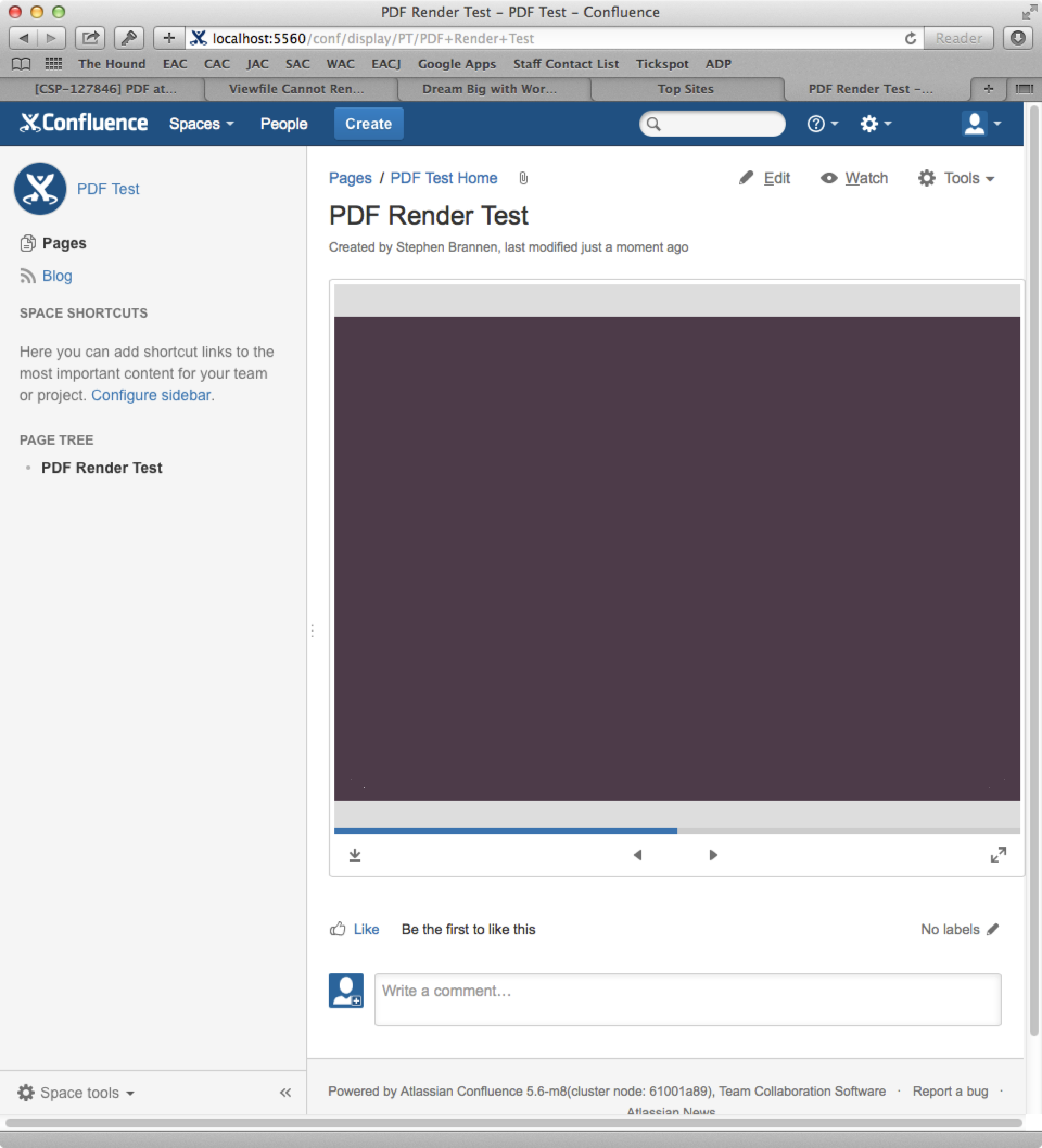Collapse the sidebar with double chevron

pyautogui.click(x=285, y=1092)
